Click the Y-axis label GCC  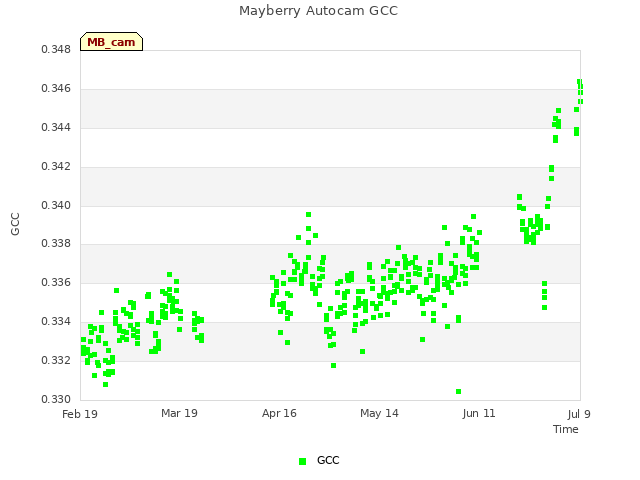click(15, 224)
